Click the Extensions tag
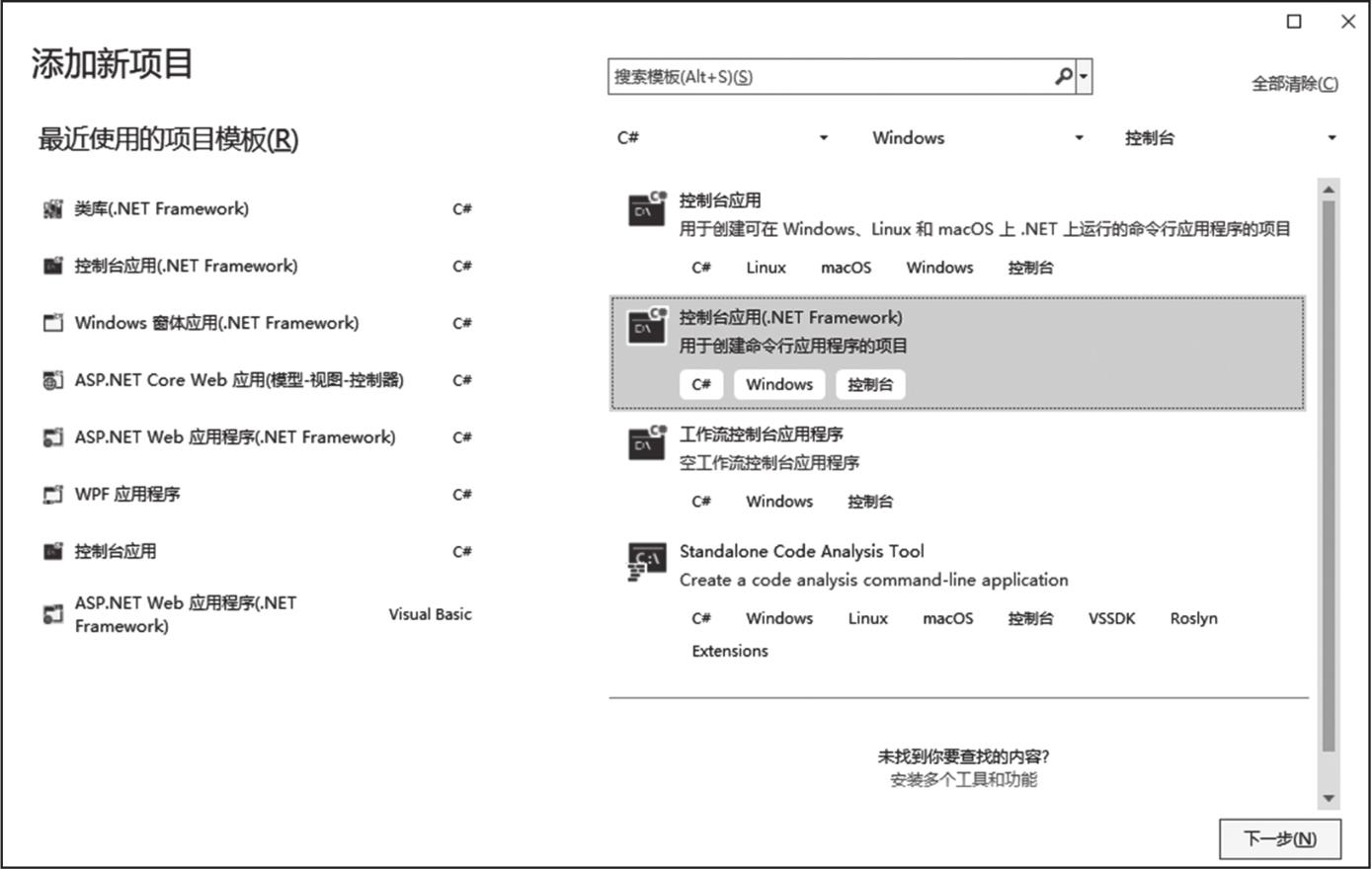 [x=730, y=652]
